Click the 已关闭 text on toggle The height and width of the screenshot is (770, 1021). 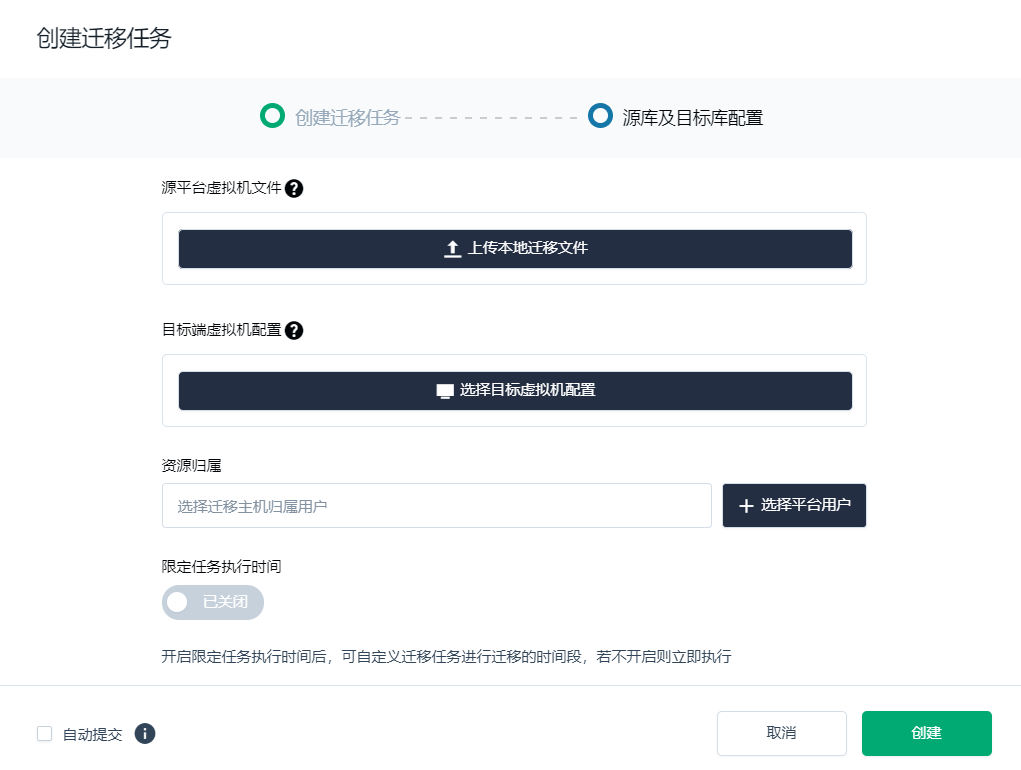pos(225,602)
